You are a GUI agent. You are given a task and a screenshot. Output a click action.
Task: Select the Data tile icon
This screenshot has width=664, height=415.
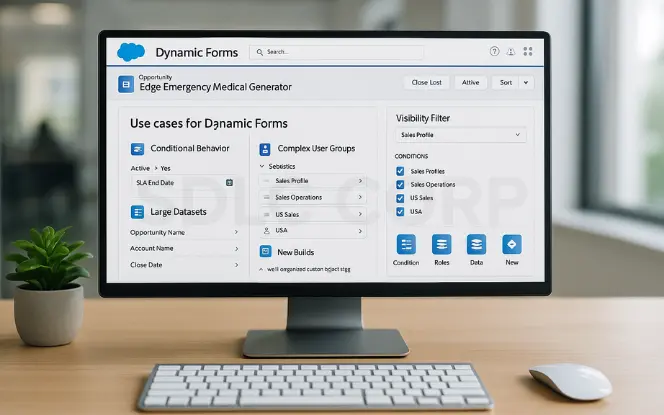(476, 244)
